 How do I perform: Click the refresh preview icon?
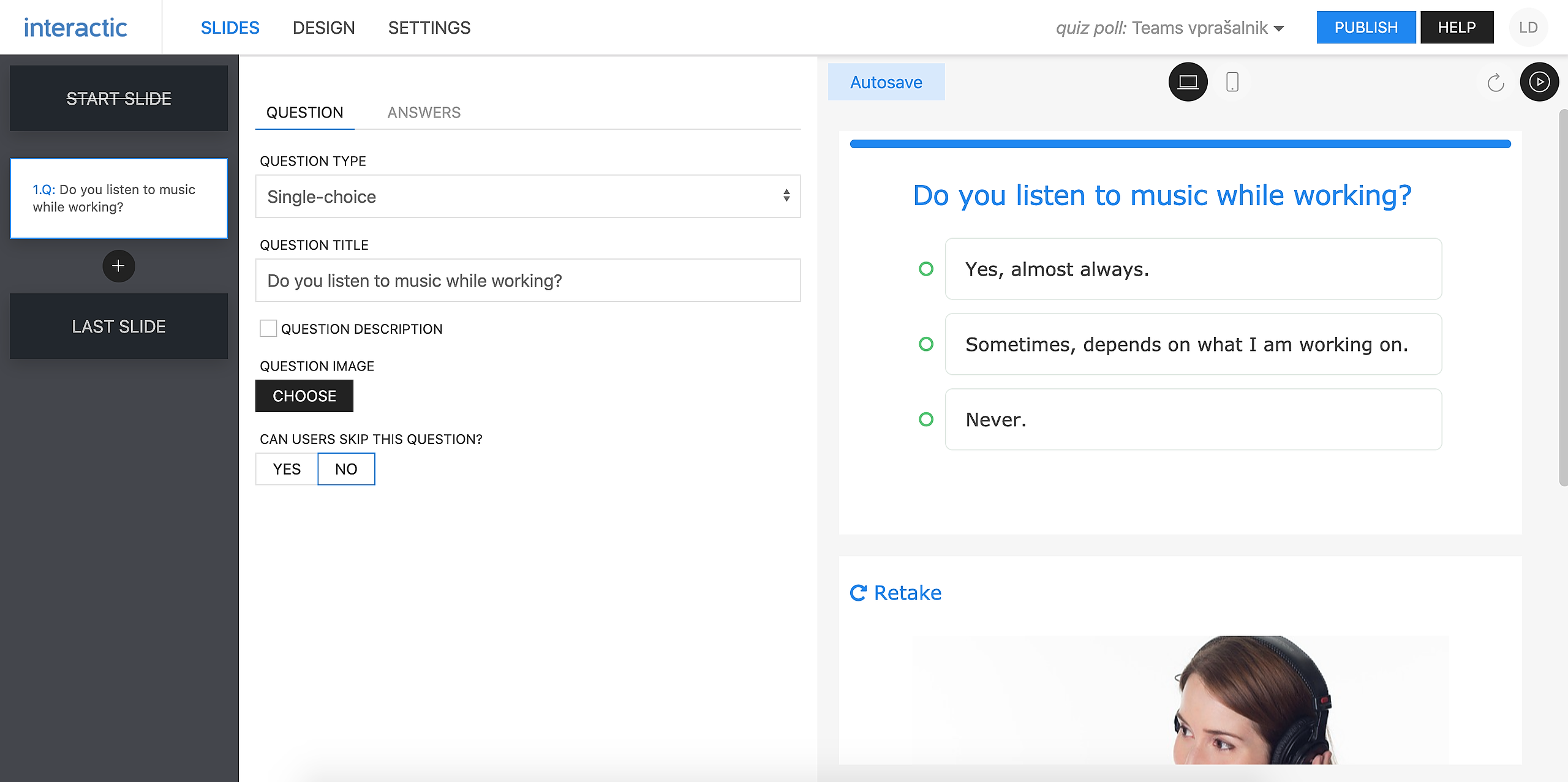(x=1496, y=82)
